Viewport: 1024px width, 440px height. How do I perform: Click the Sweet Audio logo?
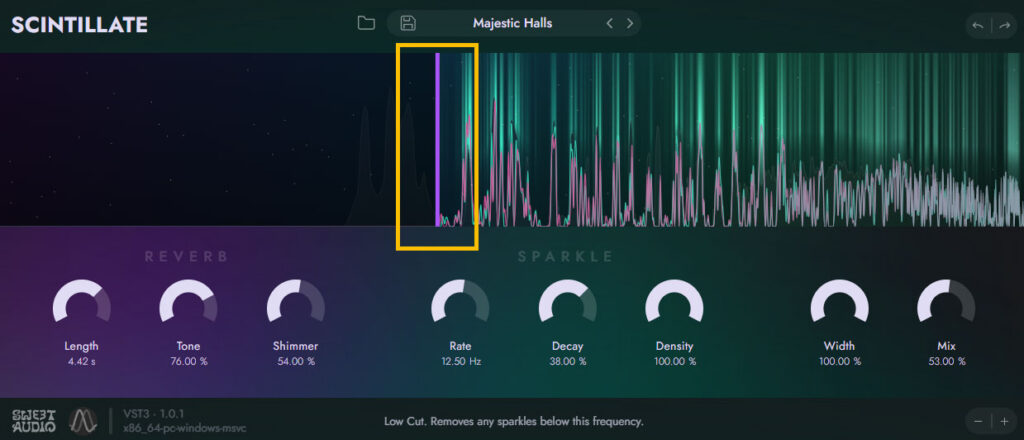(34, 421)
